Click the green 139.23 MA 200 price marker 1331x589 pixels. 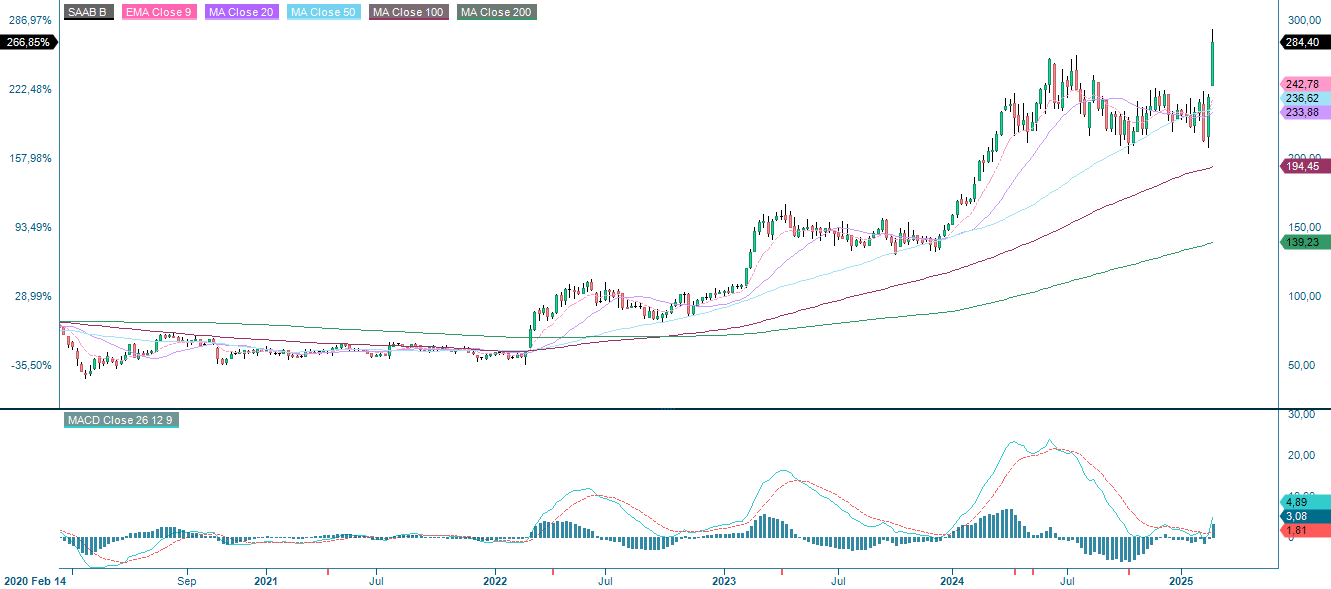(1305, 241)
